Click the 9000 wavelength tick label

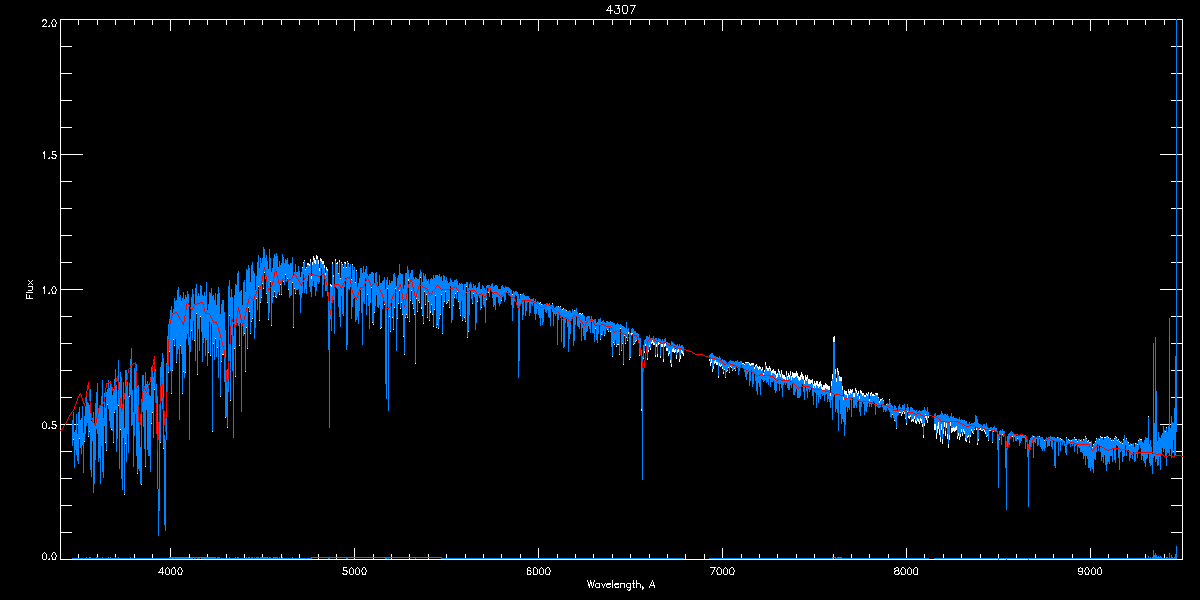1090,572
